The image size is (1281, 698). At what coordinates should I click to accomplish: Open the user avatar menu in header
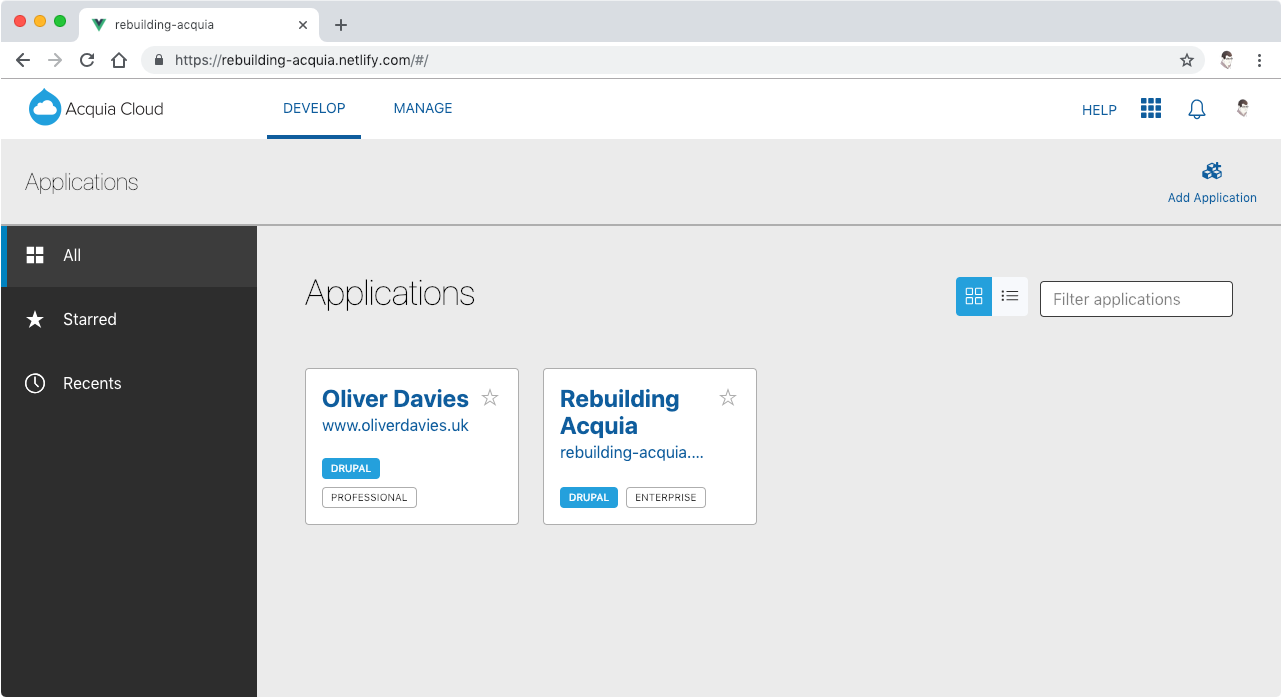pyautogui.click(x=1242, y=109)
